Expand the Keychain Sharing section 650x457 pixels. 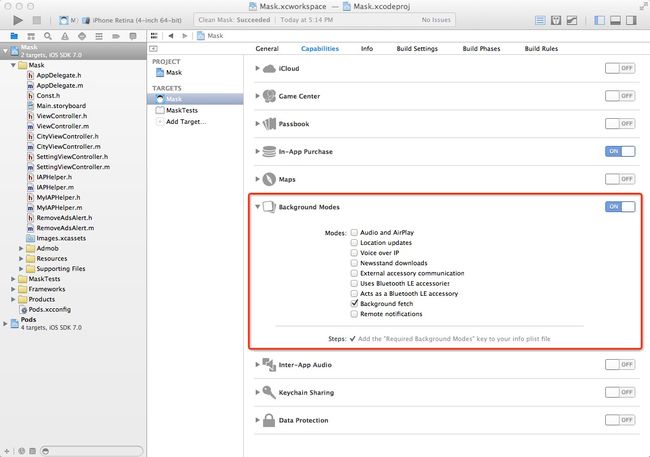(x=257, y=392)
